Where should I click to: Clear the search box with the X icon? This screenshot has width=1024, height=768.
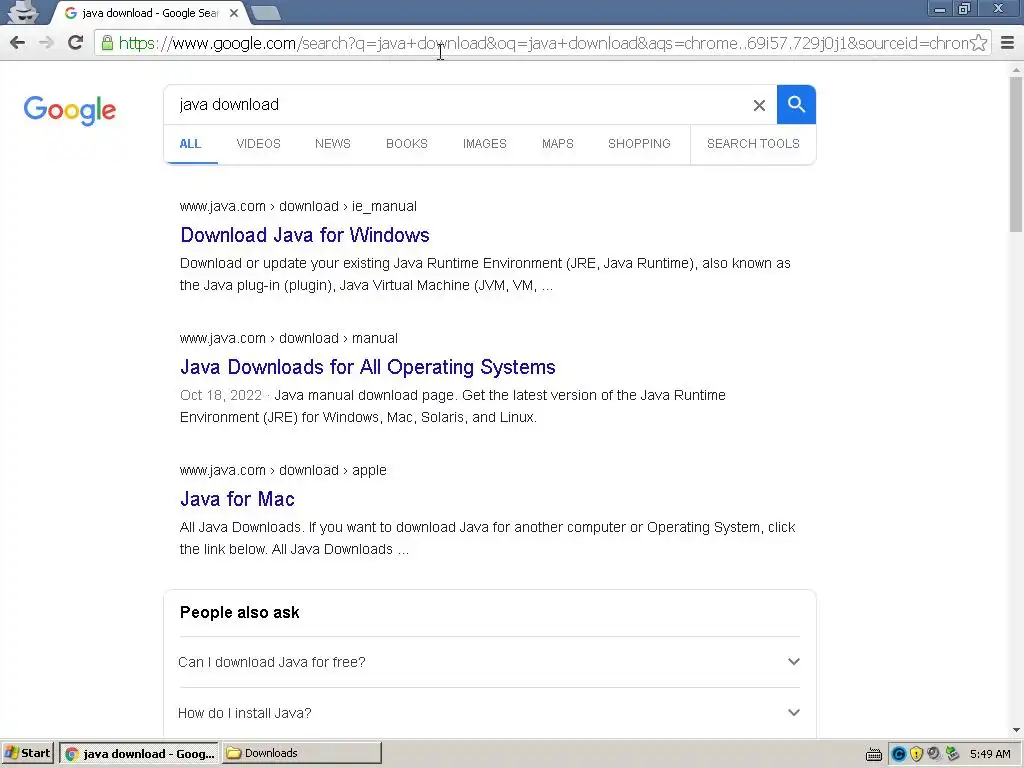coord(759,105)
